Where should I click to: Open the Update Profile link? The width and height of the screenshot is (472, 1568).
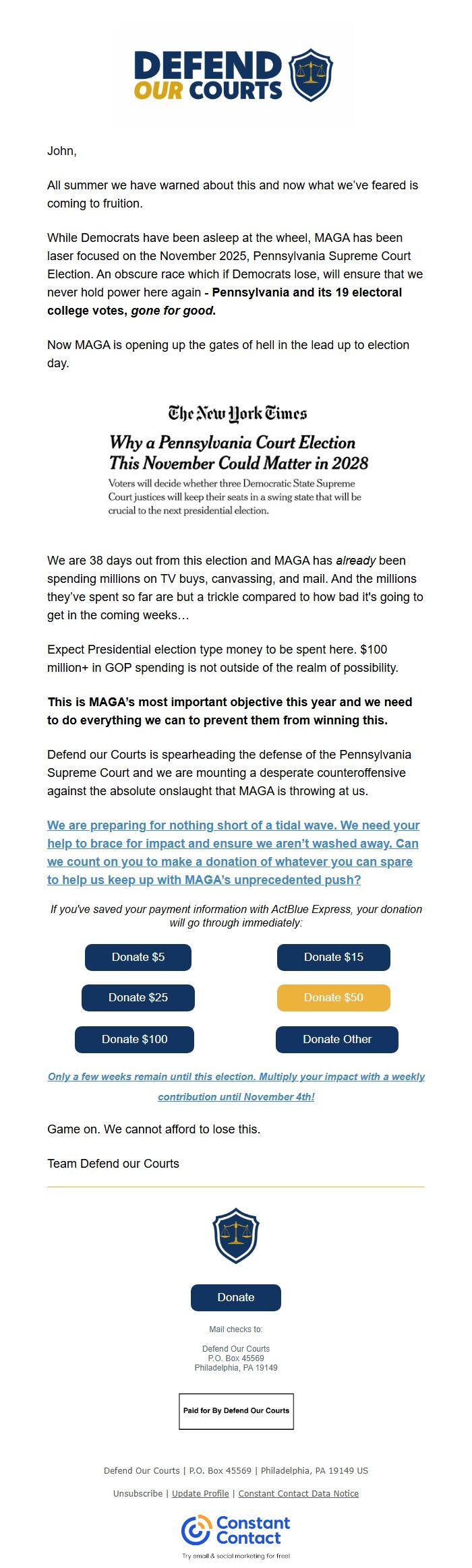coord(200,1493)
